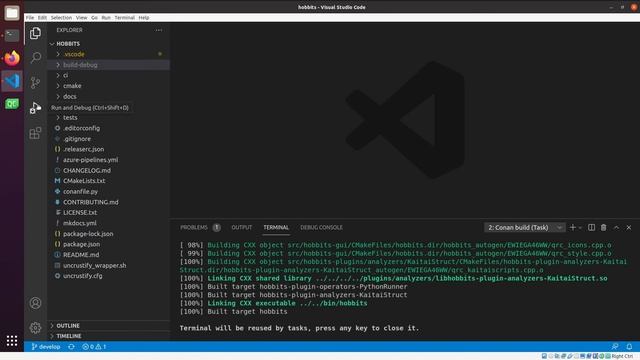
Task: Open errors and warnings status bar item
Action: [94, 347]
